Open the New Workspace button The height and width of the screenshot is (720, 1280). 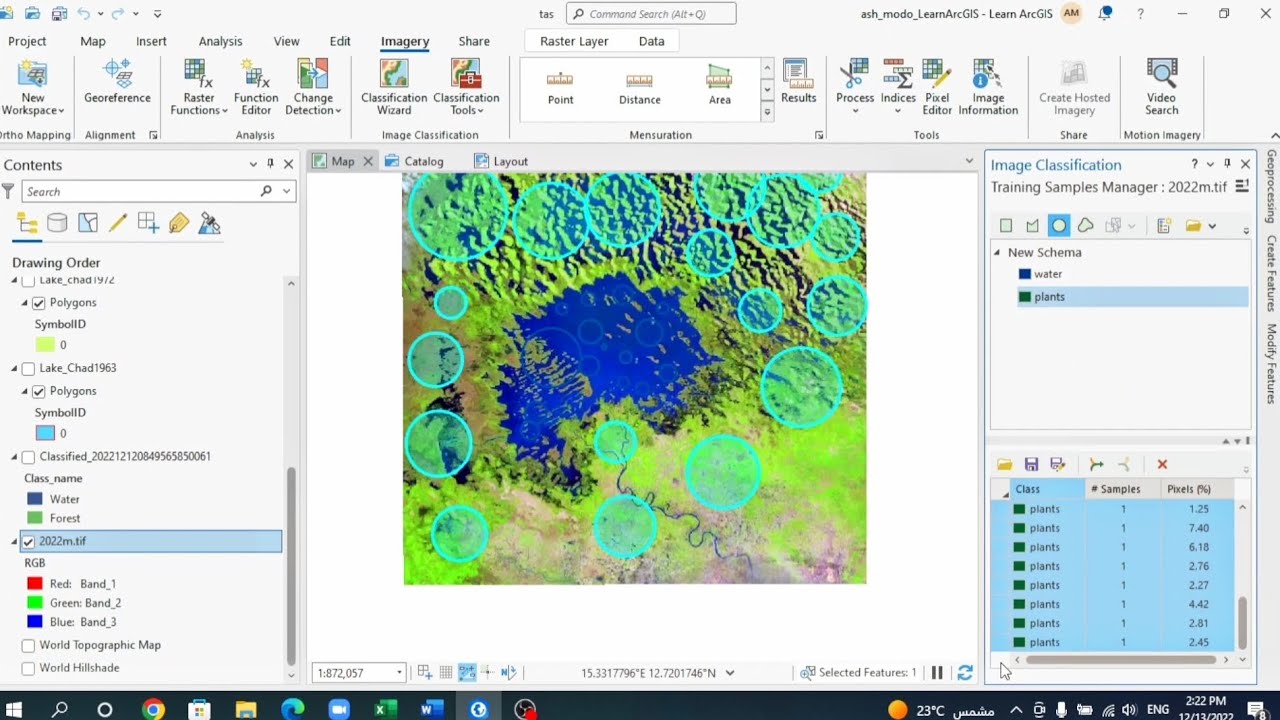click(32, 88)
